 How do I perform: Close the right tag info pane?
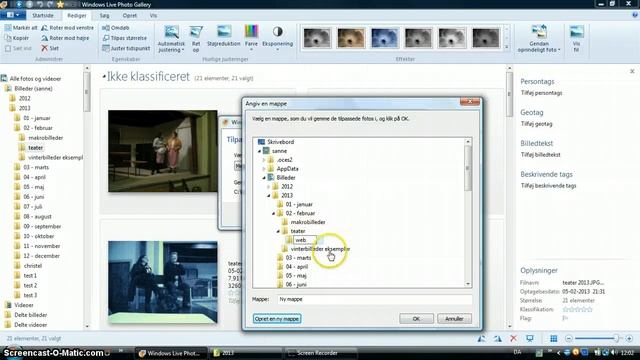pyautogui.click(x=632, y=71)
